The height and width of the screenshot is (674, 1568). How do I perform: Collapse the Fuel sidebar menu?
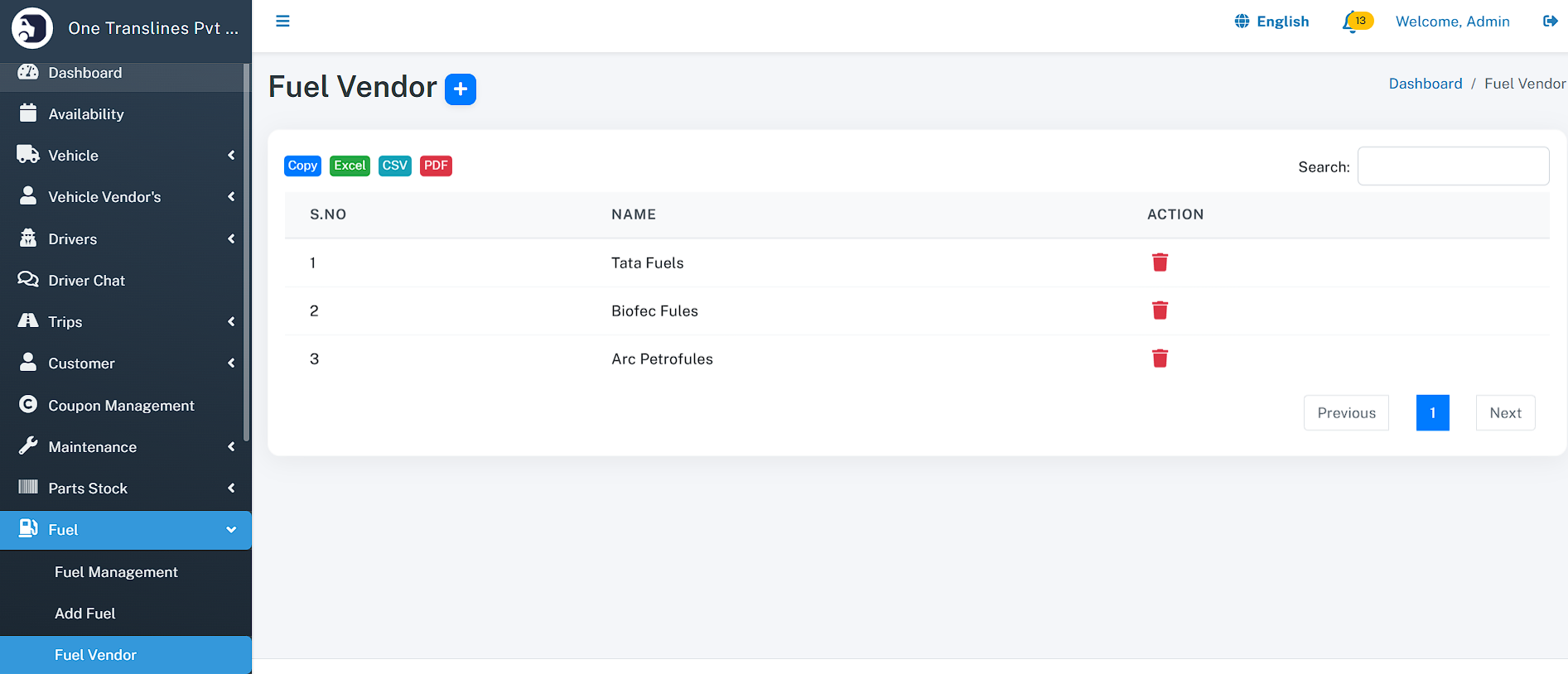pos(124,530)
